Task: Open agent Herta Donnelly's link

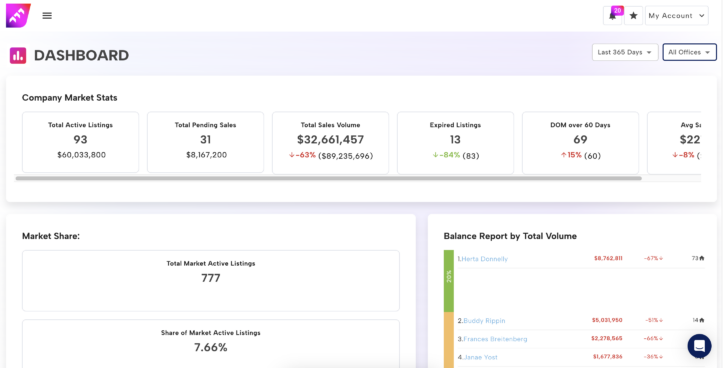Action: pos(484,259)
